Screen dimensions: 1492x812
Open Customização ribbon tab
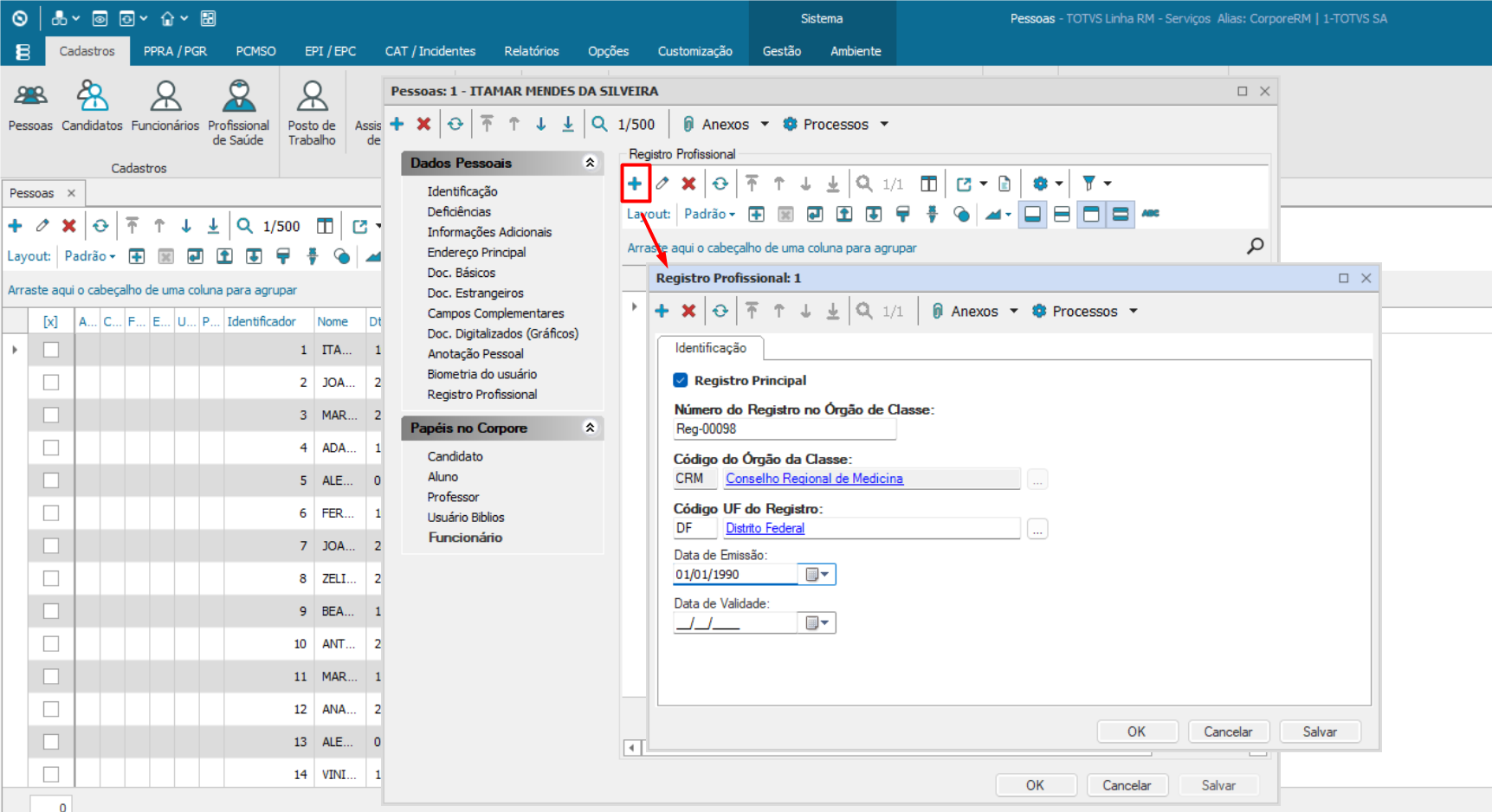point(694,51)
